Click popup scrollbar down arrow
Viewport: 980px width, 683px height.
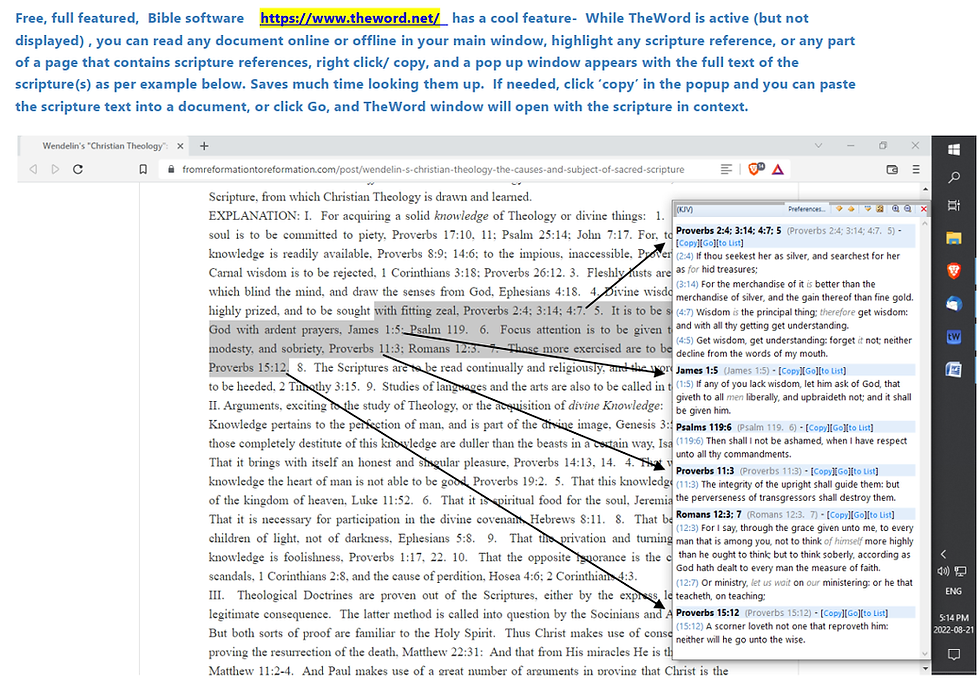point(925,654)
